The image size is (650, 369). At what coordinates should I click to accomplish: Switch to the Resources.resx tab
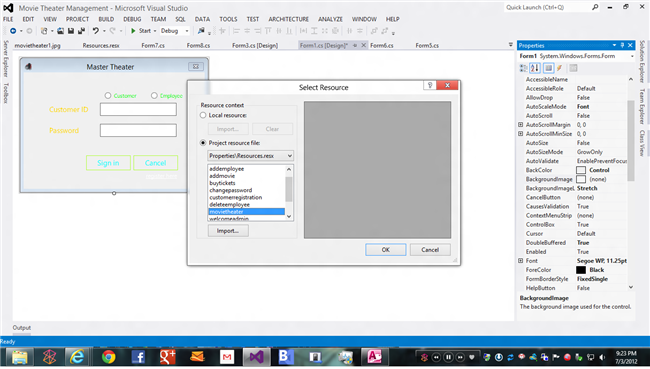(101, 45)
